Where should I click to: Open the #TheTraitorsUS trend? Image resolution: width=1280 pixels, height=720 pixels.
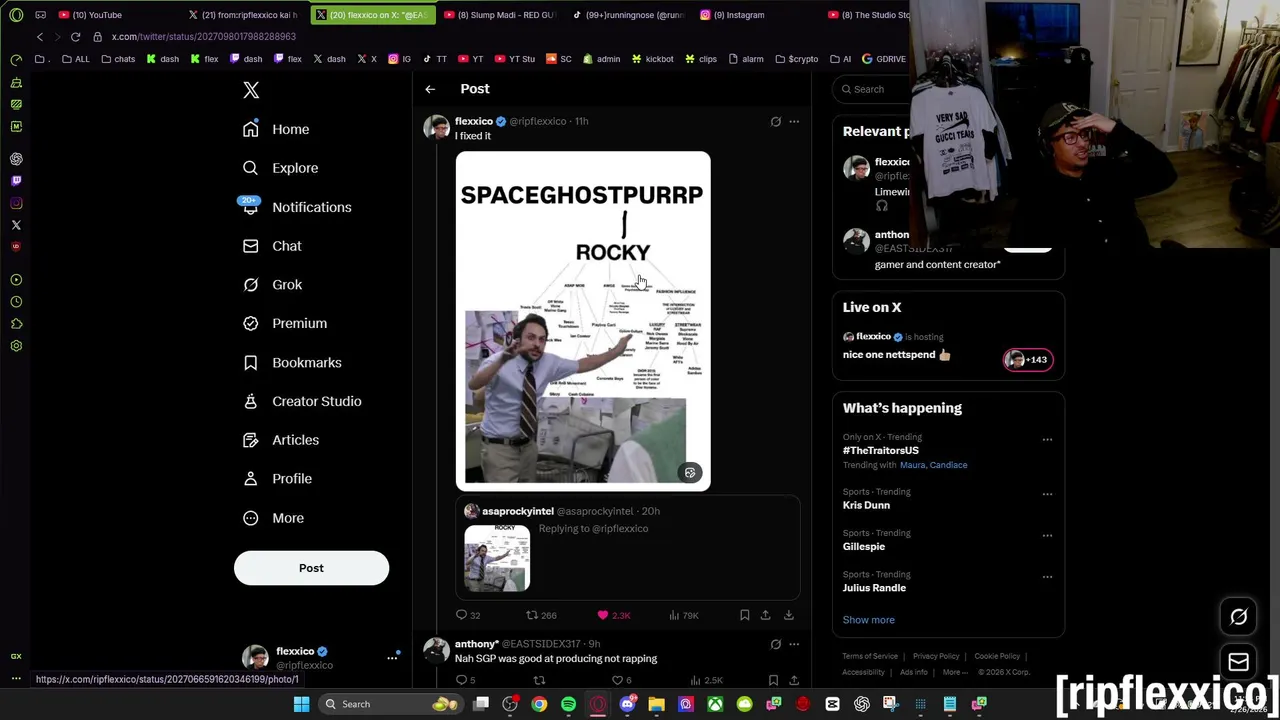pos(881,451)
